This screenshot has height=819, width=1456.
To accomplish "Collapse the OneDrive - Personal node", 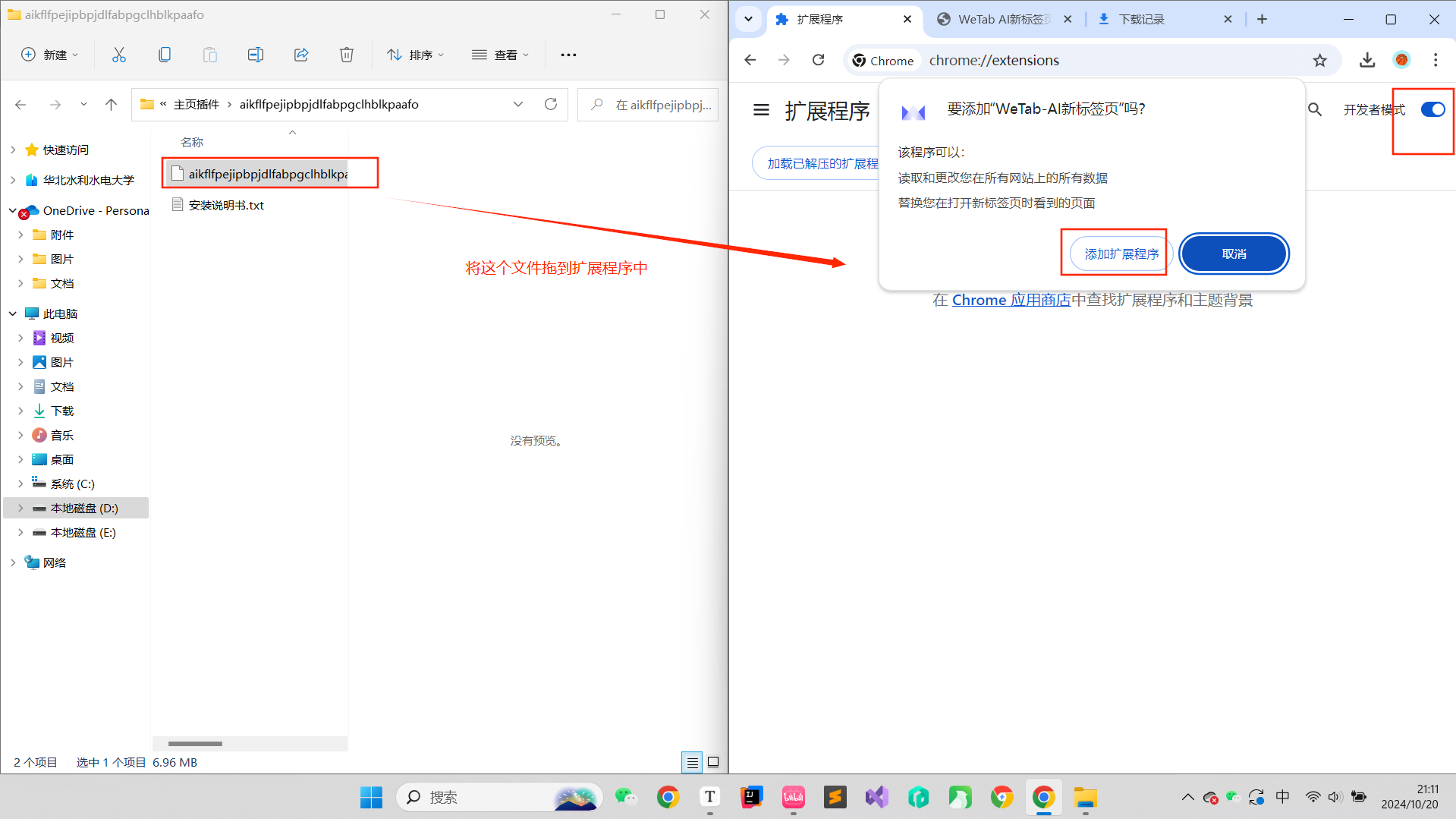I will click(x=13, y=210).
